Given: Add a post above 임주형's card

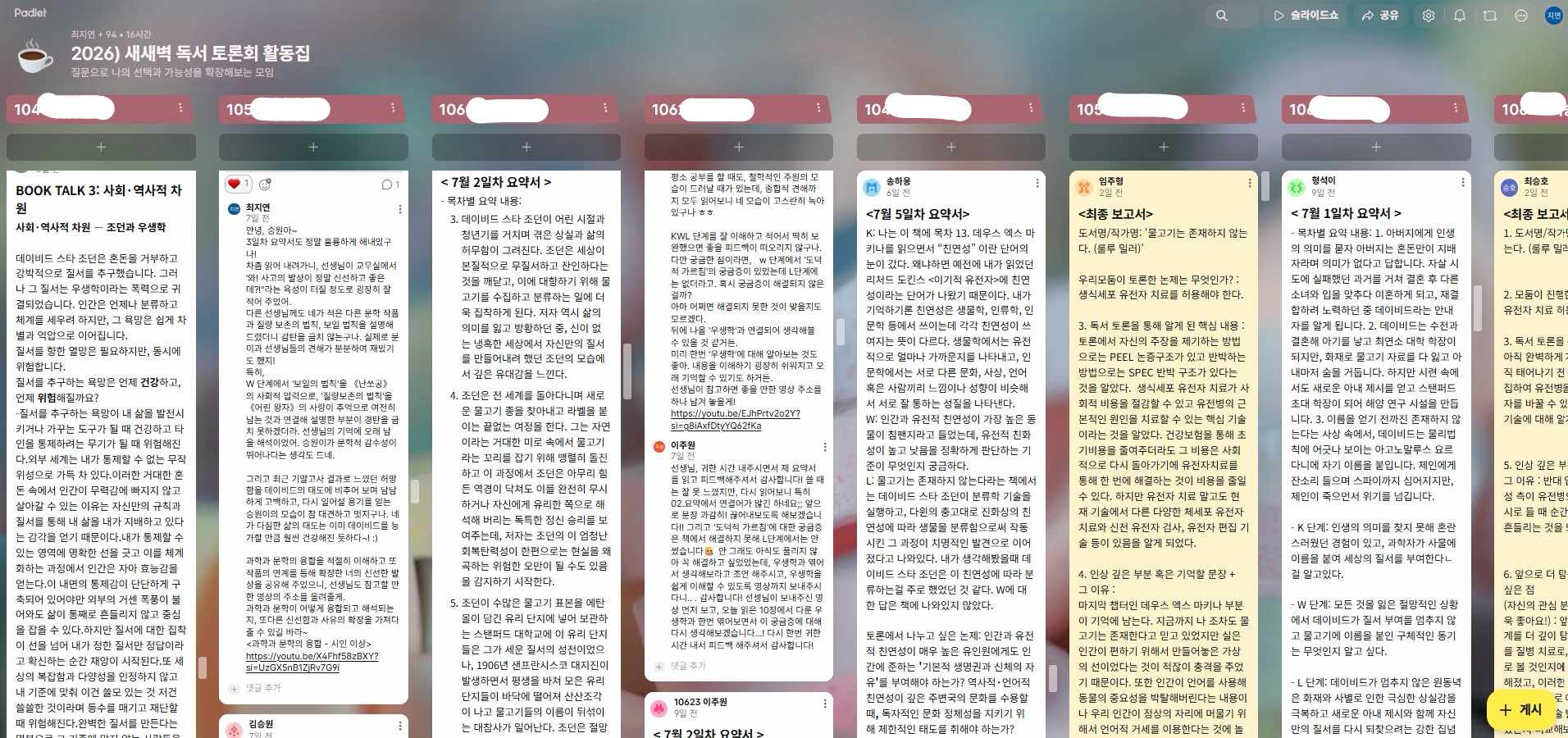Looking at the screenshot, I should (x=1164, y=147).
